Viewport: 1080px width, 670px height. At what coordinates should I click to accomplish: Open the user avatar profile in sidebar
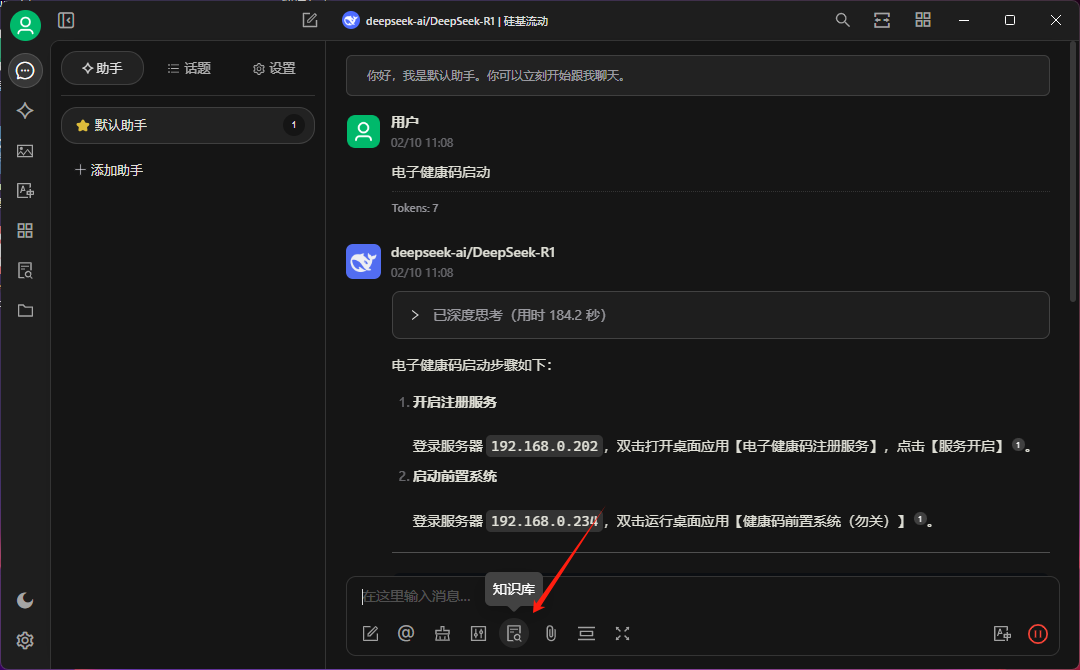click(x=25, y=25)
